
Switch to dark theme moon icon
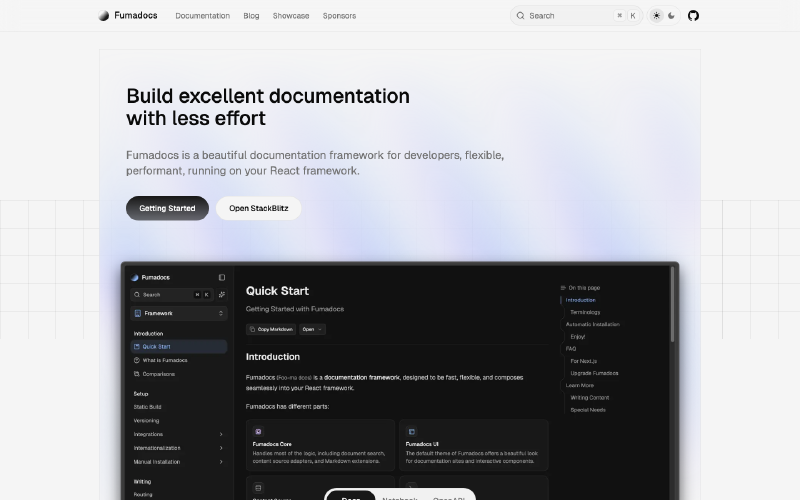tap(671, 16)
